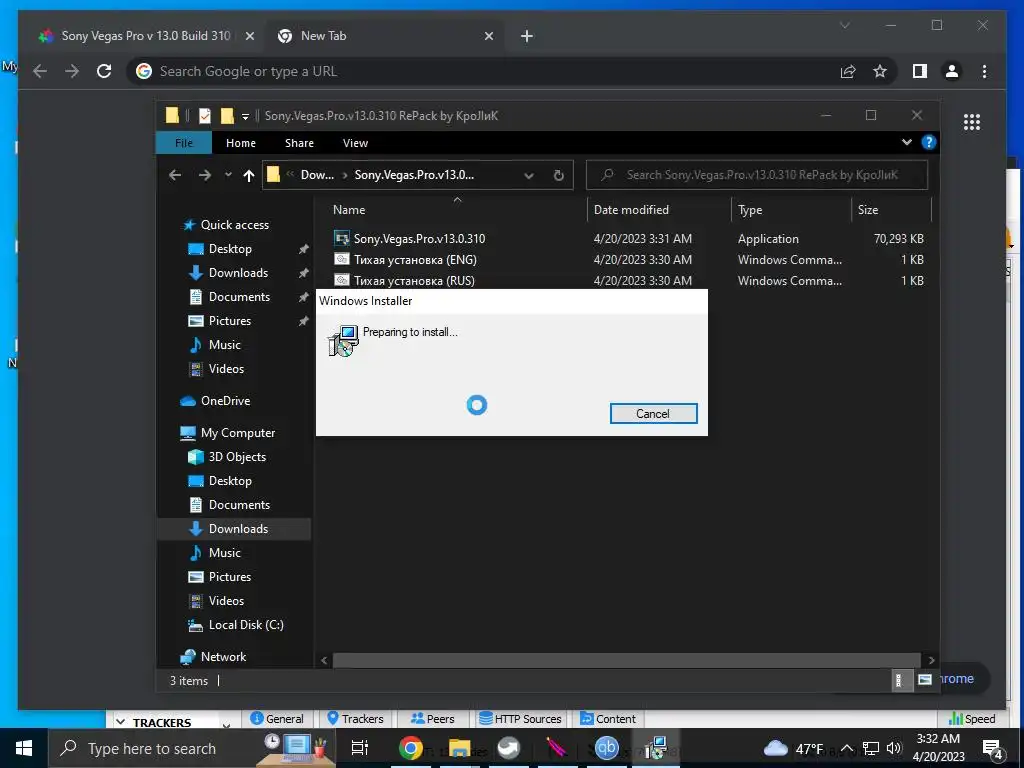Switch Explorer to details view icon
The height and width of the screenshot is (768, 1024).
900,680
